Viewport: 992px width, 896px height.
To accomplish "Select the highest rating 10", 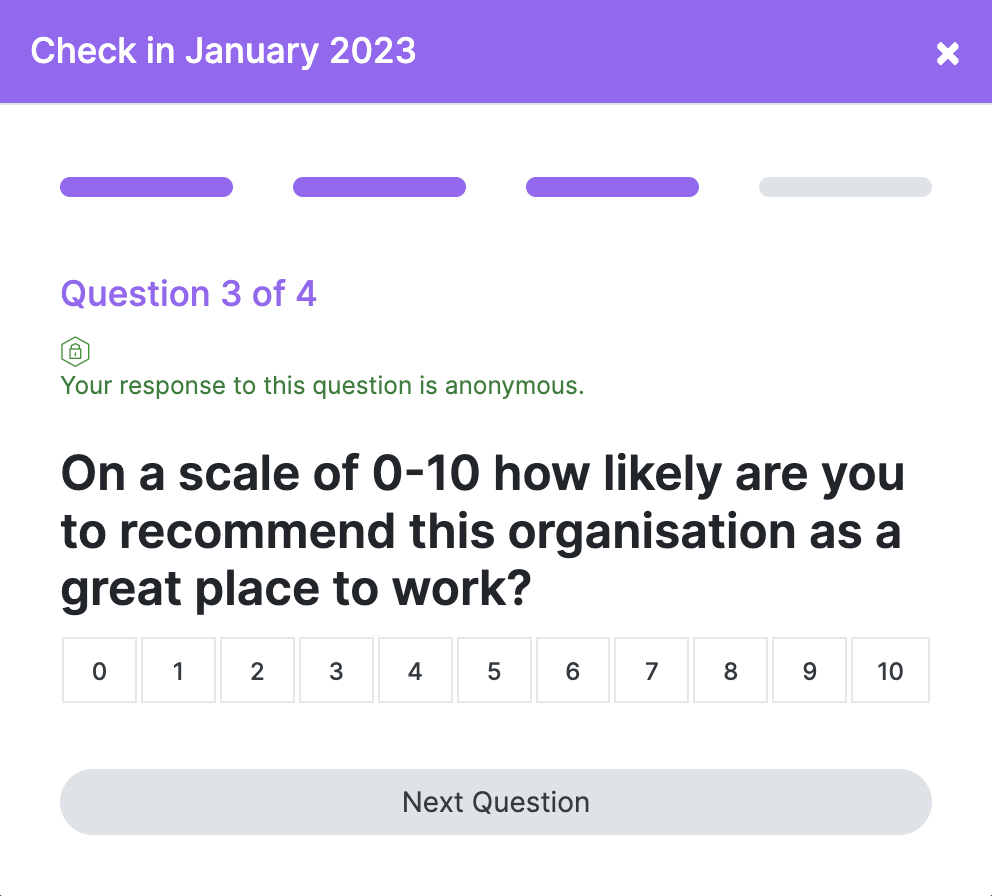I will pos(890,670).
